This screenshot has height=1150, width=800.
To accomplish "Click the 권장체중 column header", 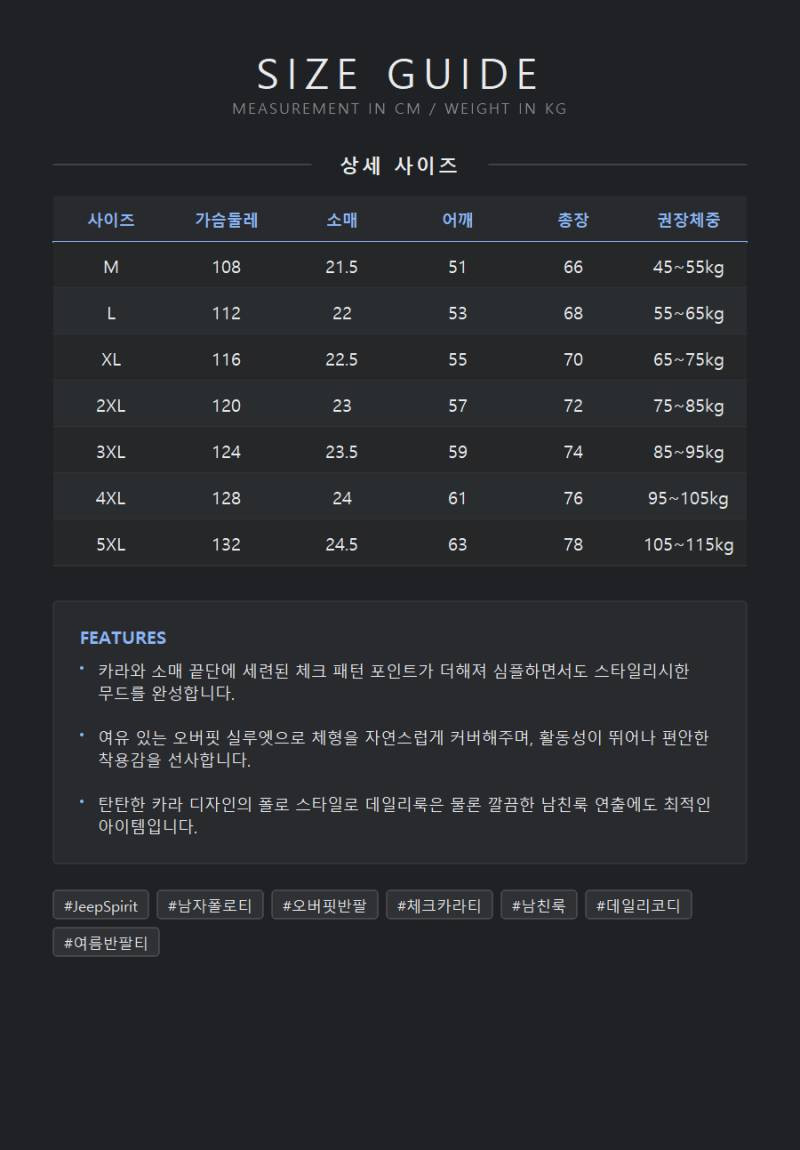I will pyautogui.click(x=689, y=219).
